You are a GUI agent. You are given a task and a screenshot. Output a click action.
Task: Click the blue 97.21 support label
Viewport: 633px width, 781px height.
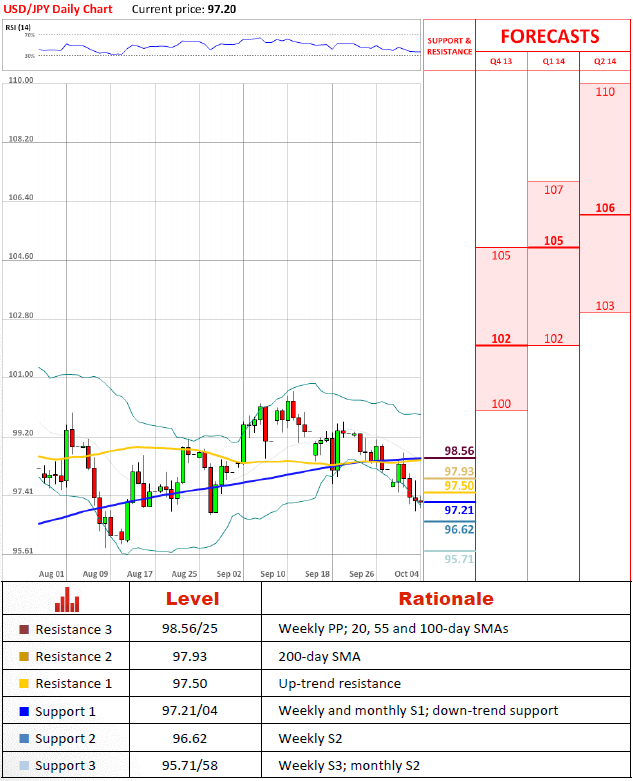point(459,510)
